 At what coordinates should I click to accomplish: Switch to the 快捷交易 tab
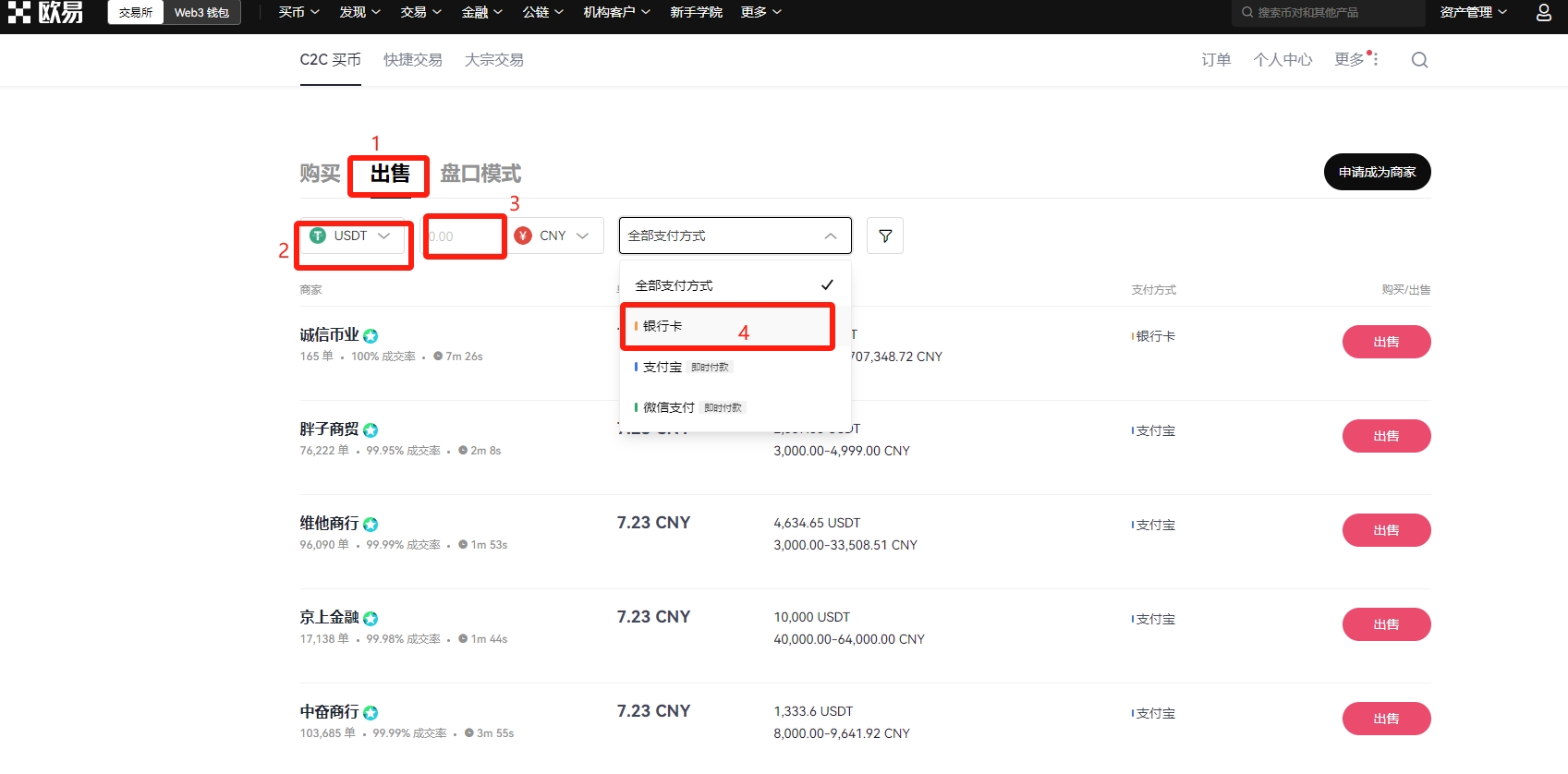[x=413, y=60]
